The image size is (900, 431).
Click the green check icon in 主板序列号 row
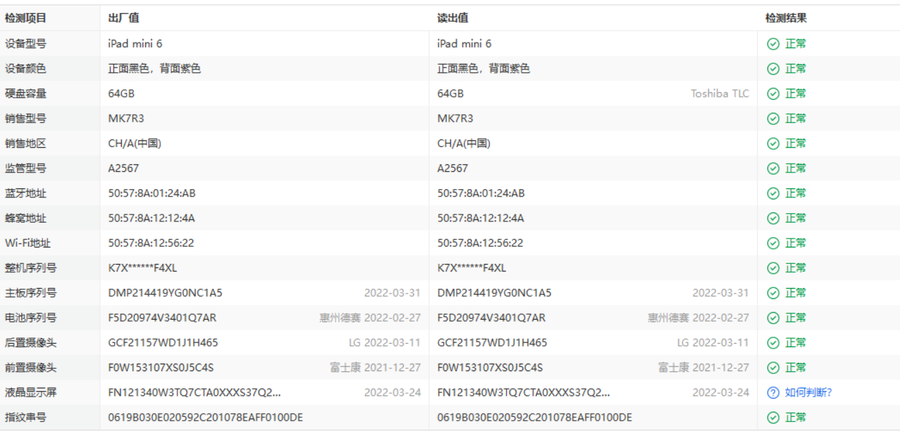pos(773,293)
